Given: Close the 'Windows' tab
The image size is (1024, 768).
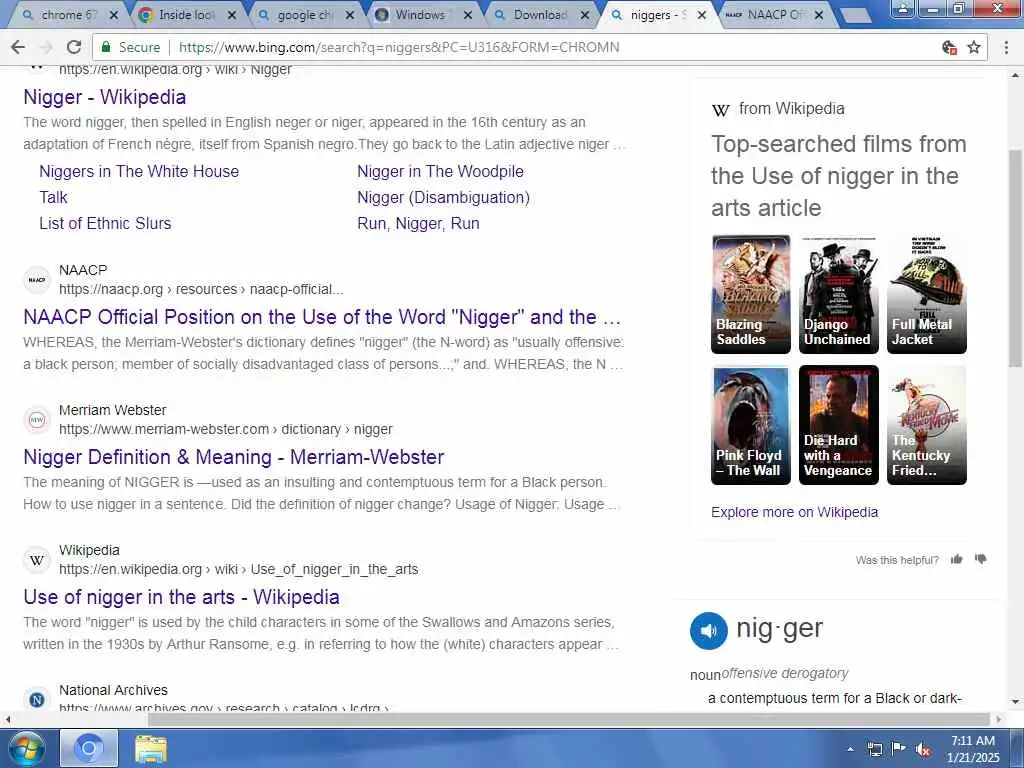Looking at the screenshot, I should point(468,15).
